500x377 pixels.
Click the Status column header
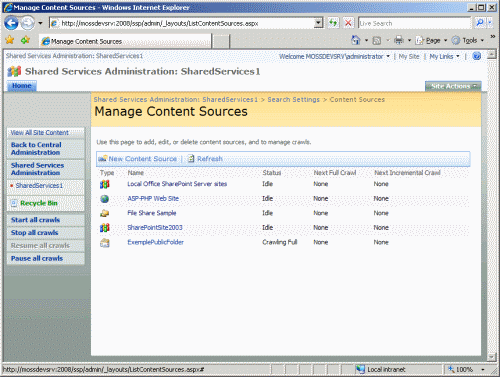[272, 173]
